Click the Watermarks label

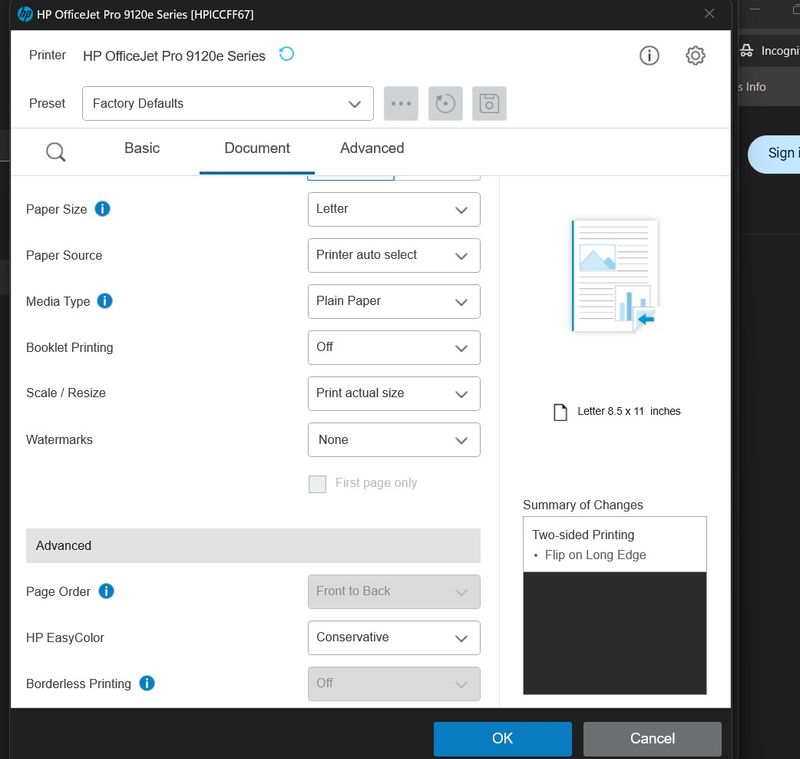coord(59,440)
